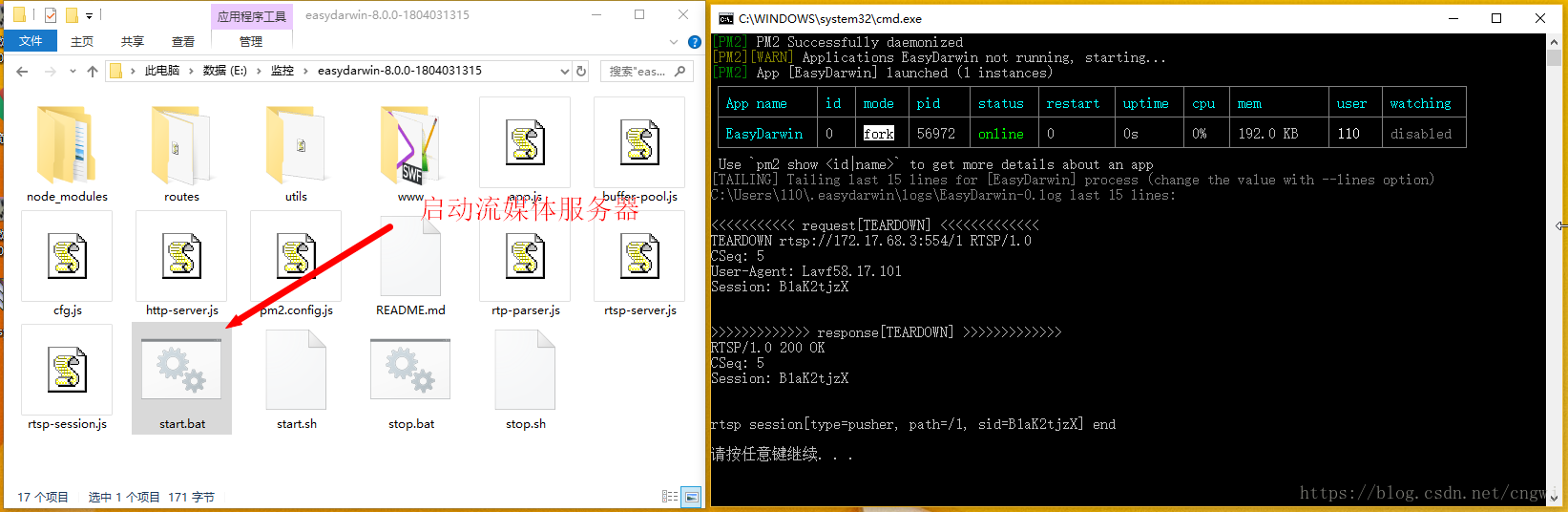Open the www folder icon

(410, 144)
